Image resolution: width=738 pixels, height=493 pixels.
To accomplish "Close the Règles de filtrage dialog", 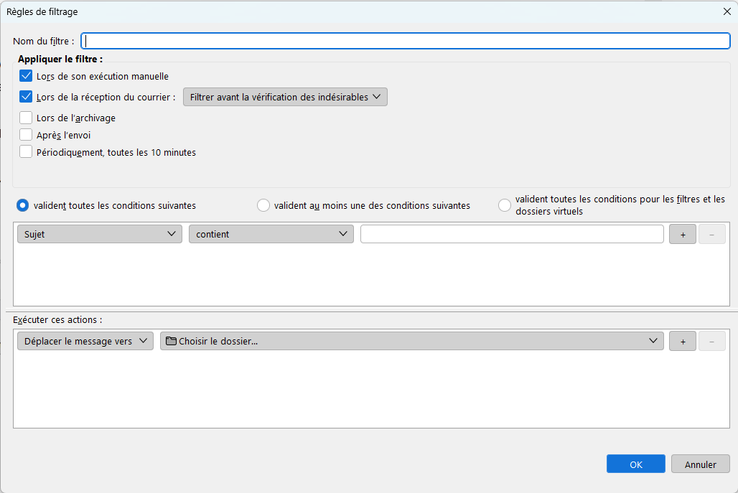I will coord(725,11).
